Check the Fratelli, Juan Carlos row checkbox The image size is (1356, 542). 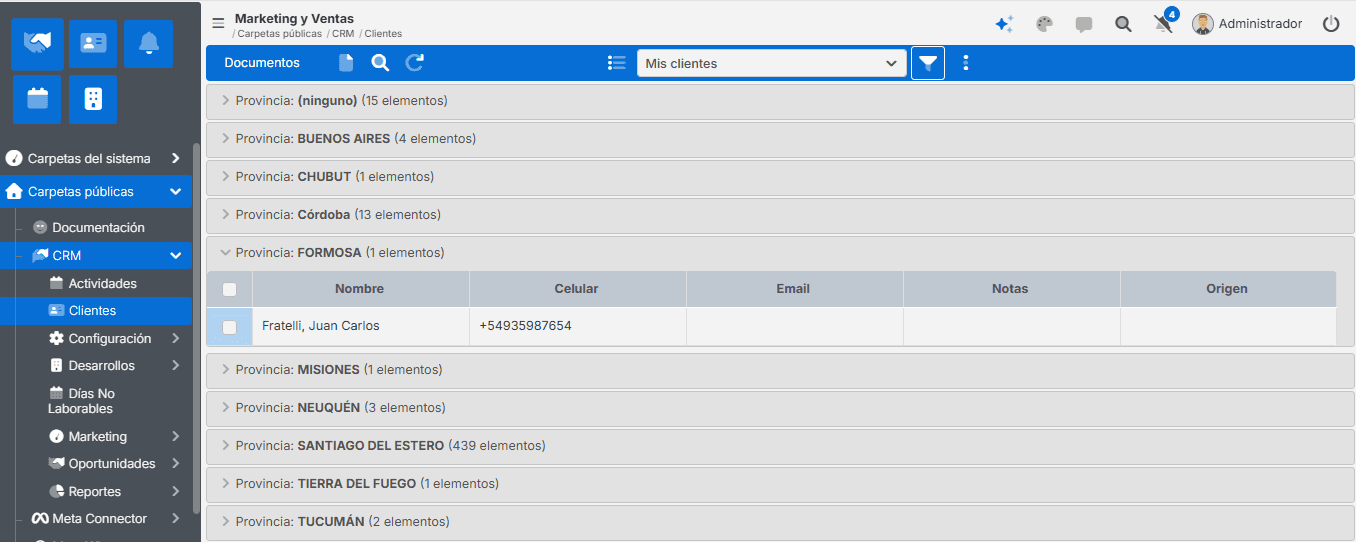[x=230, y=327]
